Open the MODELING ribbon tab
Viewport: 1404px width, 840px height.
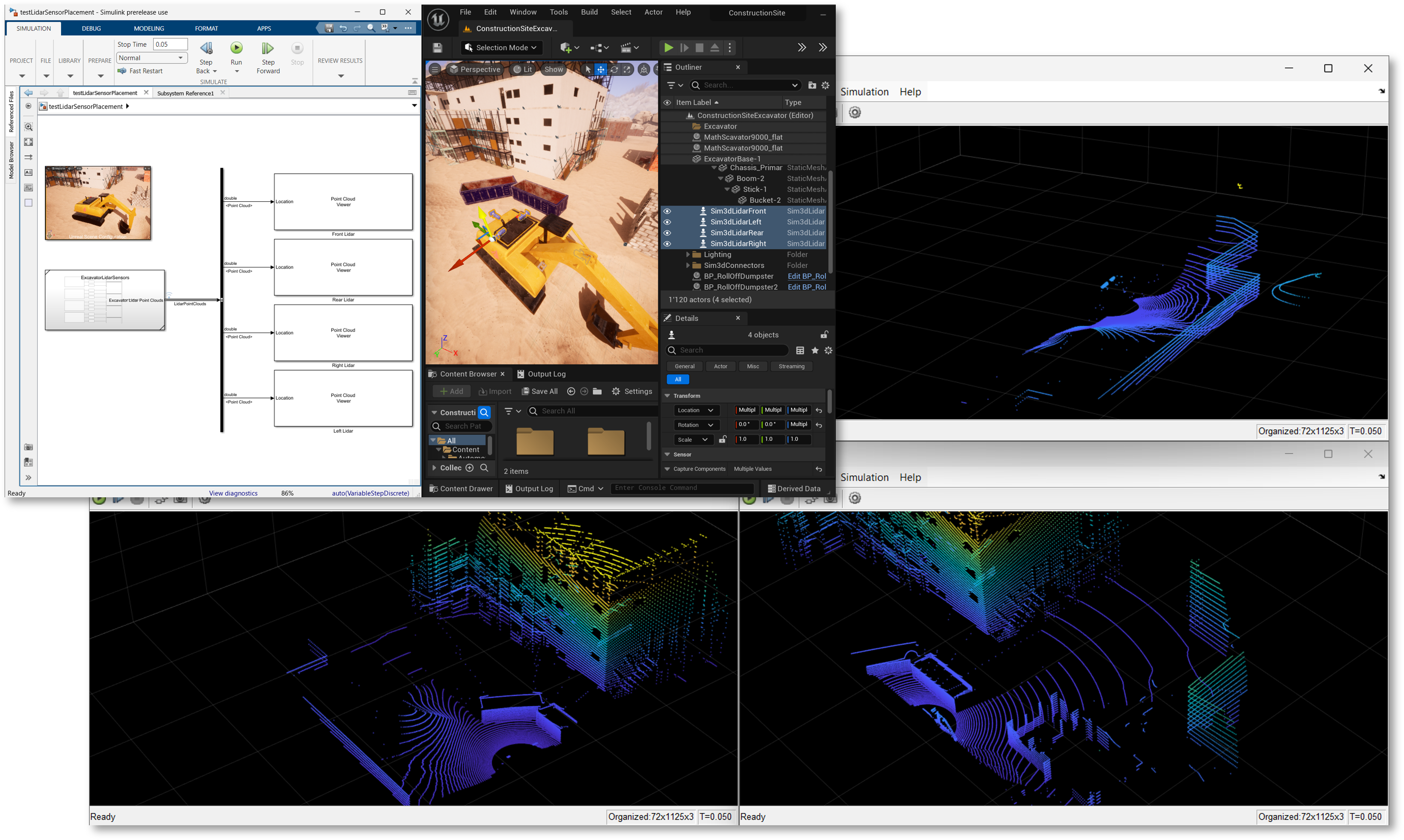[x=149, y=28]
